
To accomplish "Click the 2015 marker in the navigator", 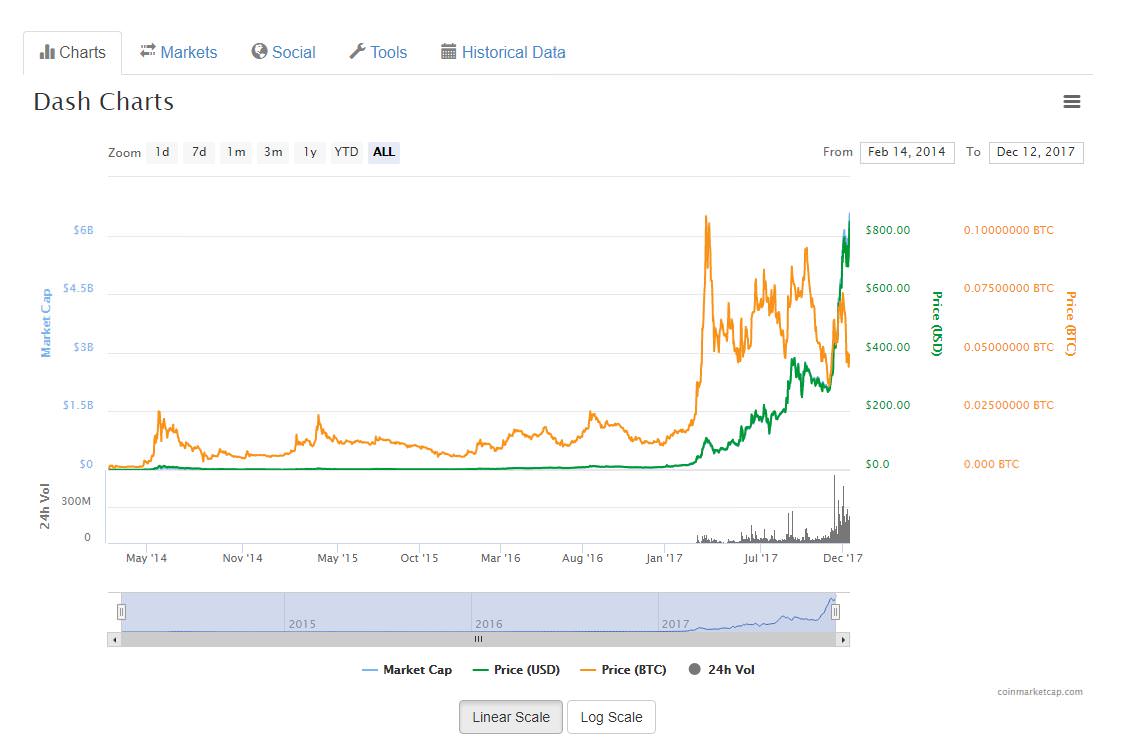I will tap(302, 625).
